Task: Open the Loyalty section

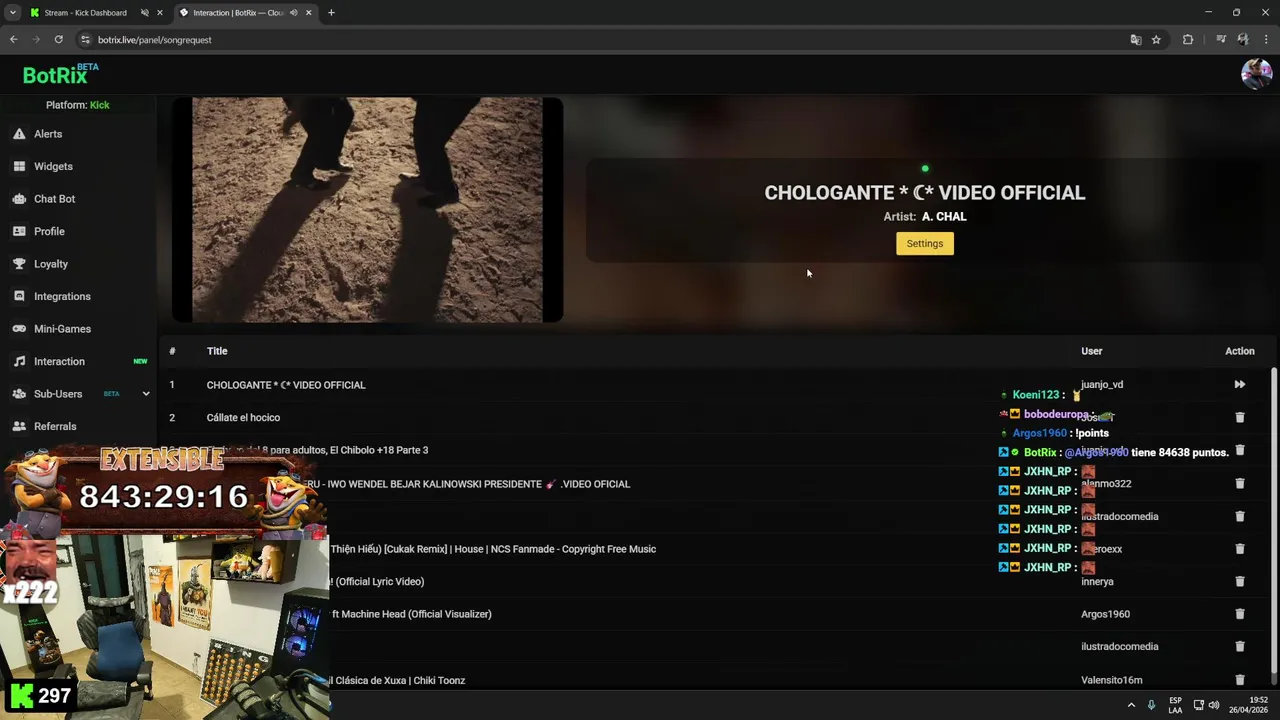Action: tap(51, 264)
